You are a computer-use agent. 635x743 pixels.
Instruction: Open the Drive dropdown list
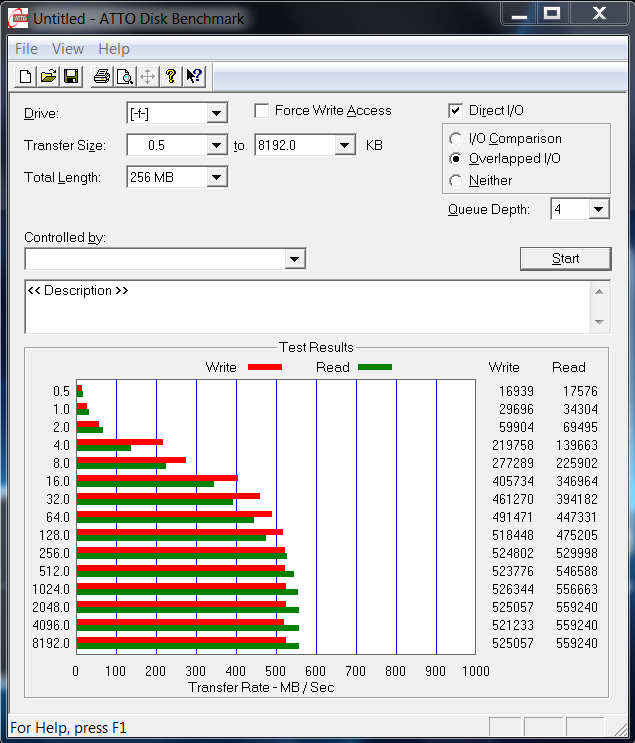pyautogui.click(x=217, y=114)
